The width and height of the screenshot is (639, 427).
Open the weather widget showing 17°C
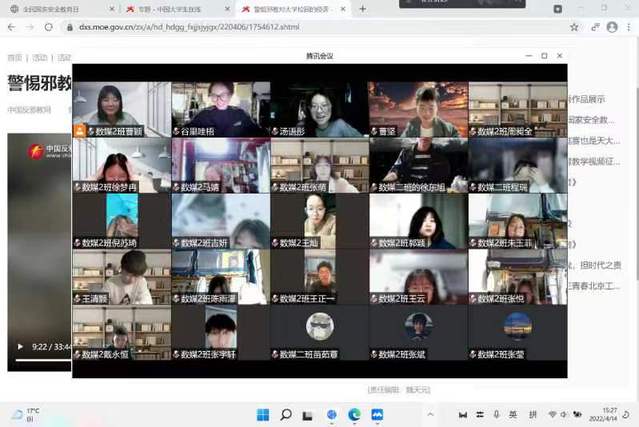tap(24, 414)
